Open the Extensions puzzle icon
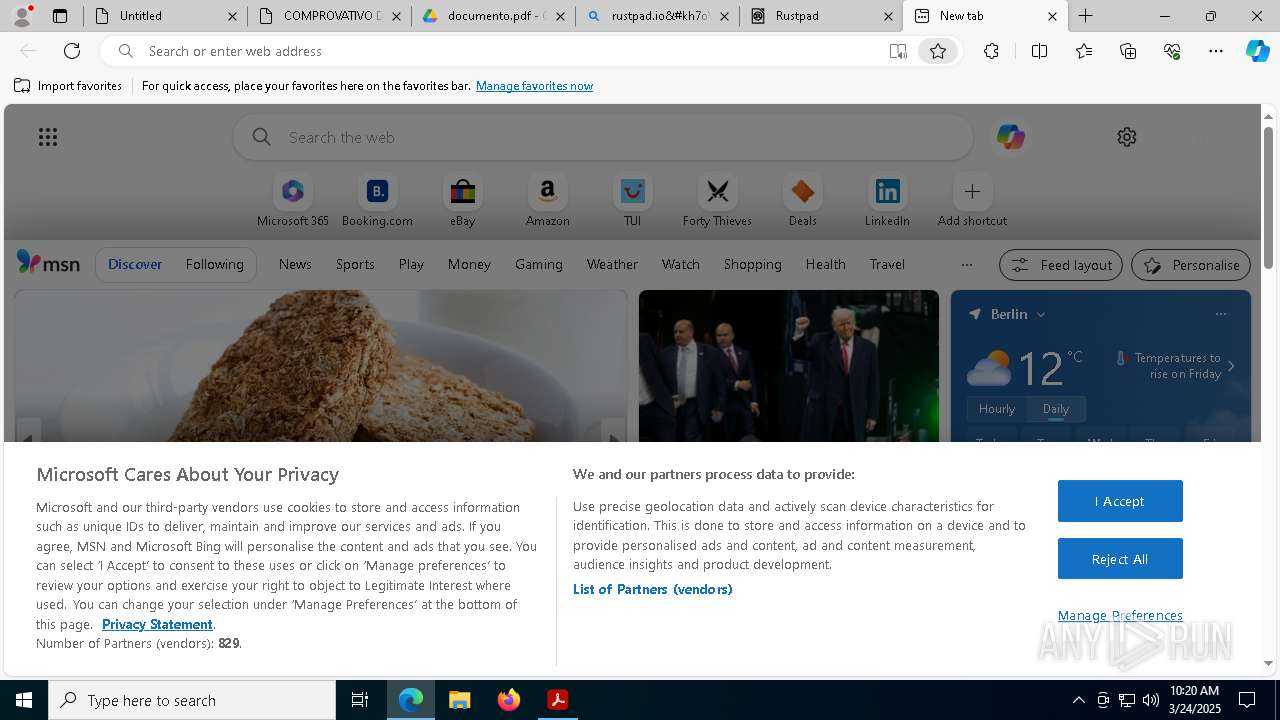This screenshot has width=1280, height=720. (991, 51)
